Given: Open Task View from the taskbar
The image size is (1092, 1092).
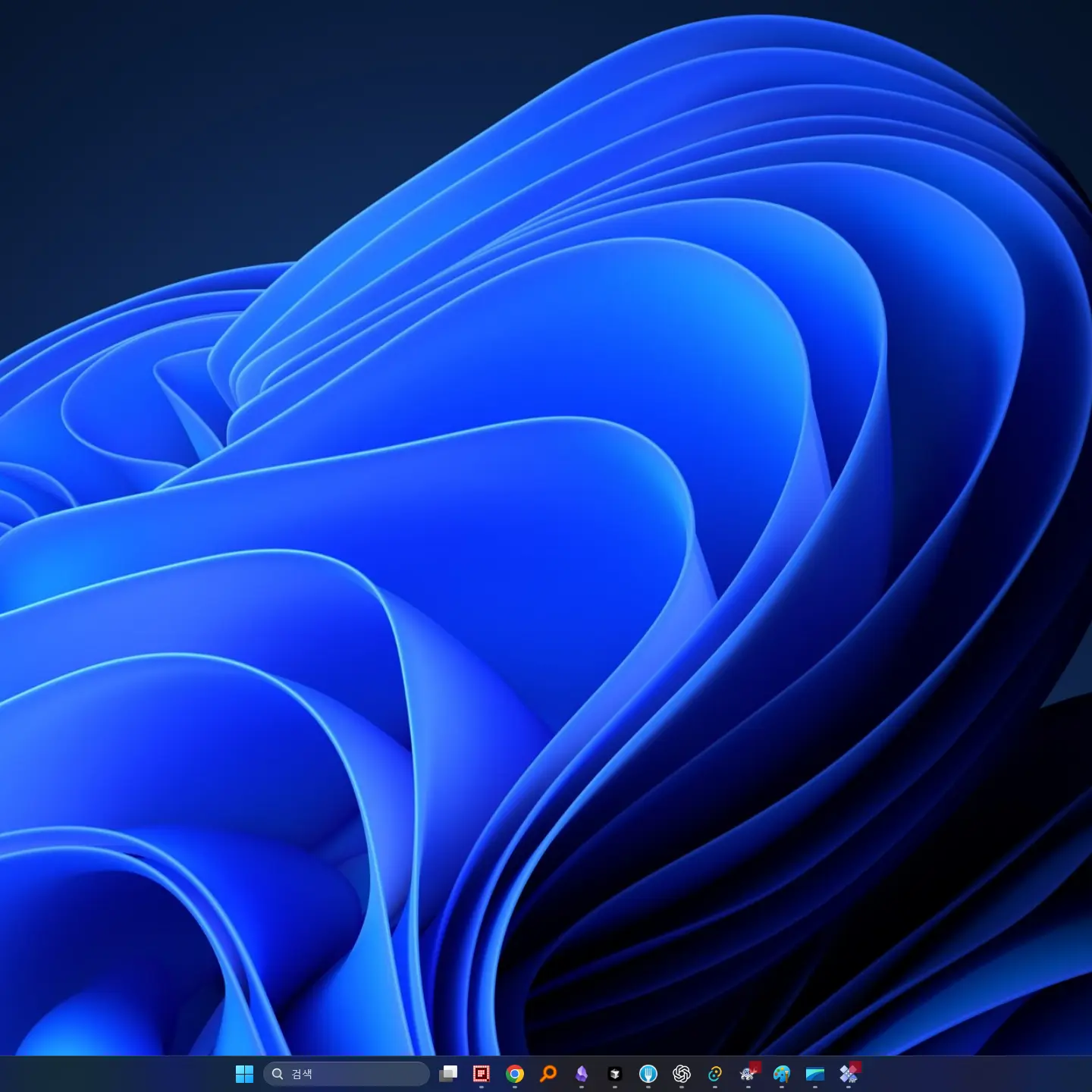Looking at the screenshot, I should (448, 1073).
